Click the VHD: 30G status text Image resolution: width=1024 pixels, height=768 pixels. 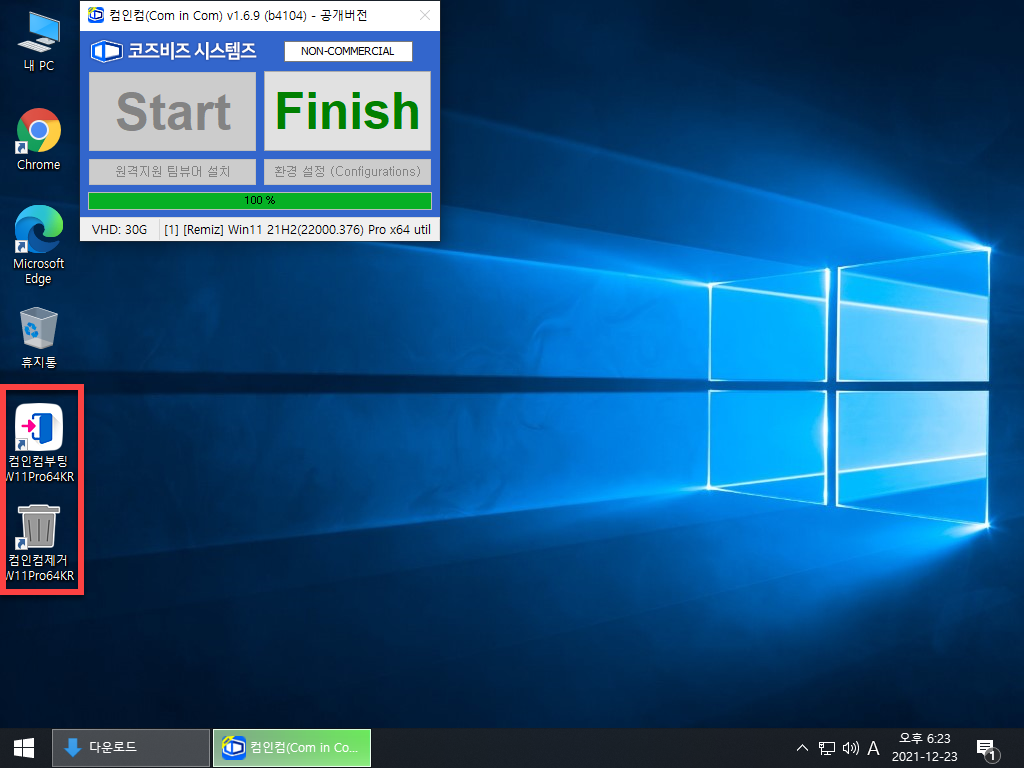click(120, 230)
